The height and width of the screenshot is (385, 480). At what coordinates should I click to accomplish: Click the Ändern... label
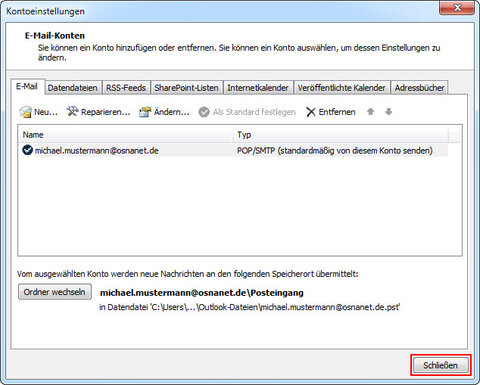(172, 112)
